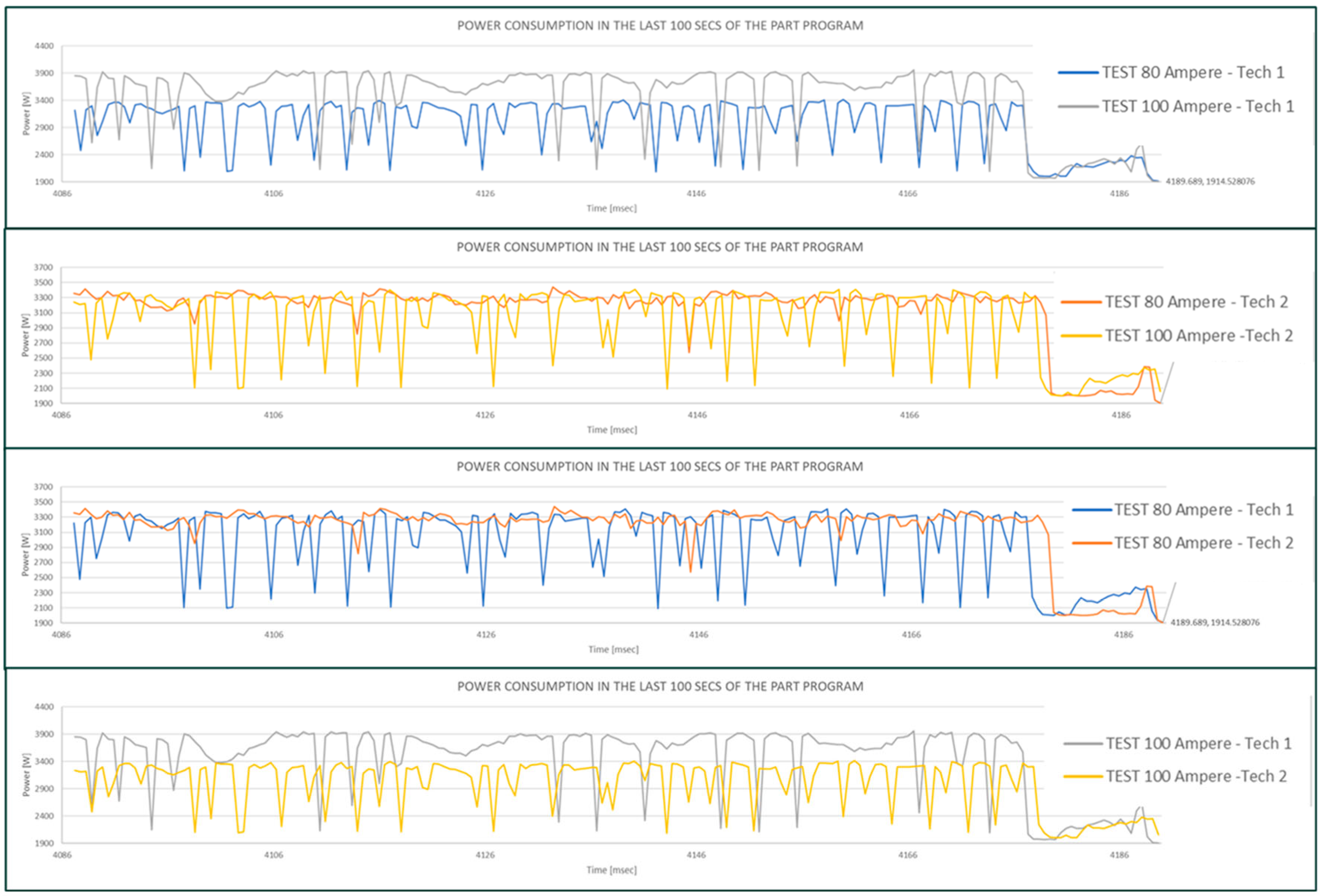Click the 3700 y-axis tick in second chart
The width and height of the screenshot is (1321, 896).
click(x=44, y=268)
